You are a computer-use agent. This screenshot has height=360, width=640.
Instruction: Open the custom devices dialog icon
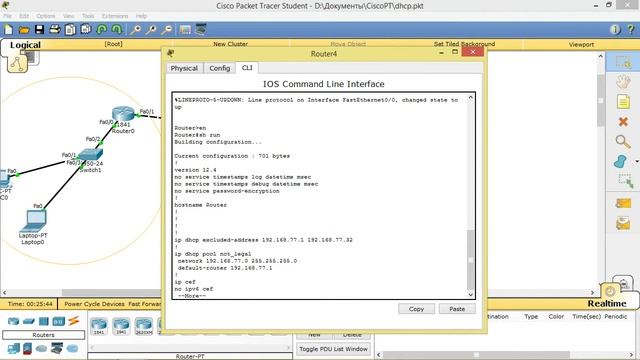[x=200, y=29]
